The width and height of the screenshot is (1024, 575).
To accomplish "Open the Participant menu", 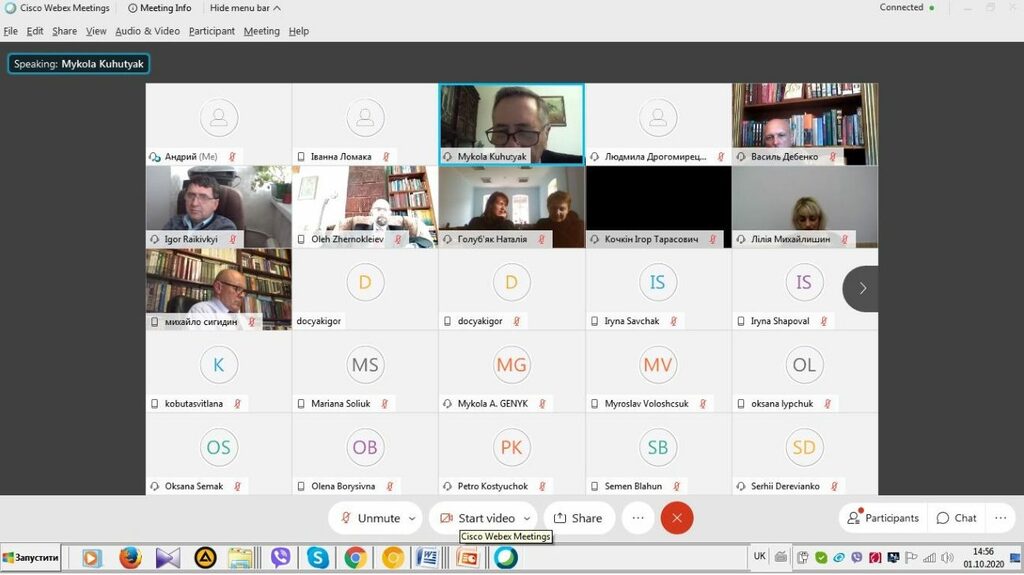I will [211, 31].
